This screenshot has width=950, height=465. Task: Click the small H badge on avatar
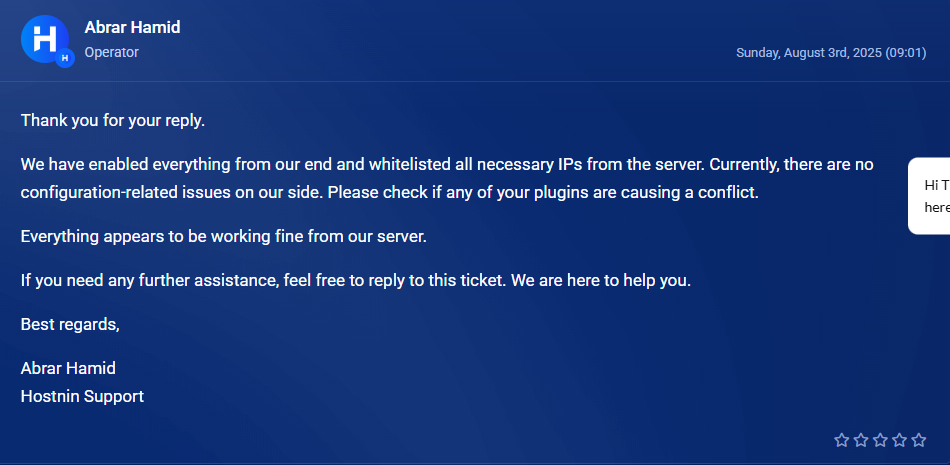click(x=65, y=58)
